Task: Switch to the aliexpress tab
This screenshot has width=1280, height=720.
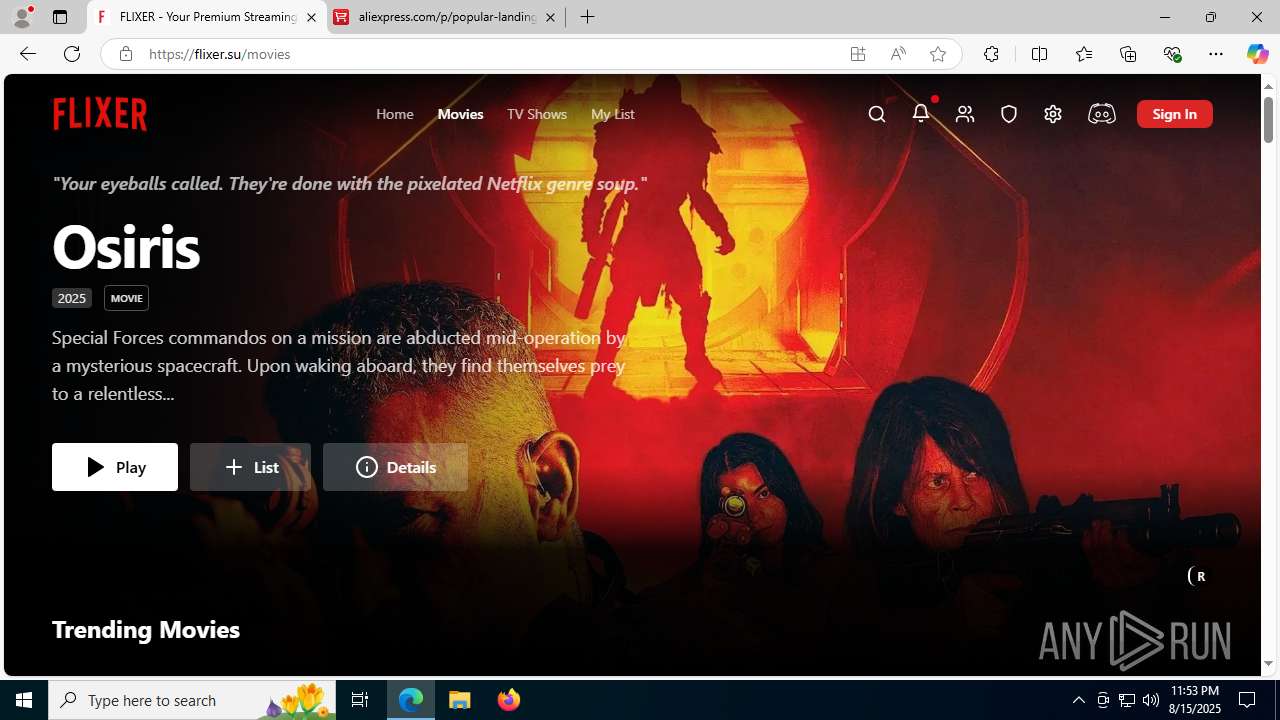Action: 446,17
